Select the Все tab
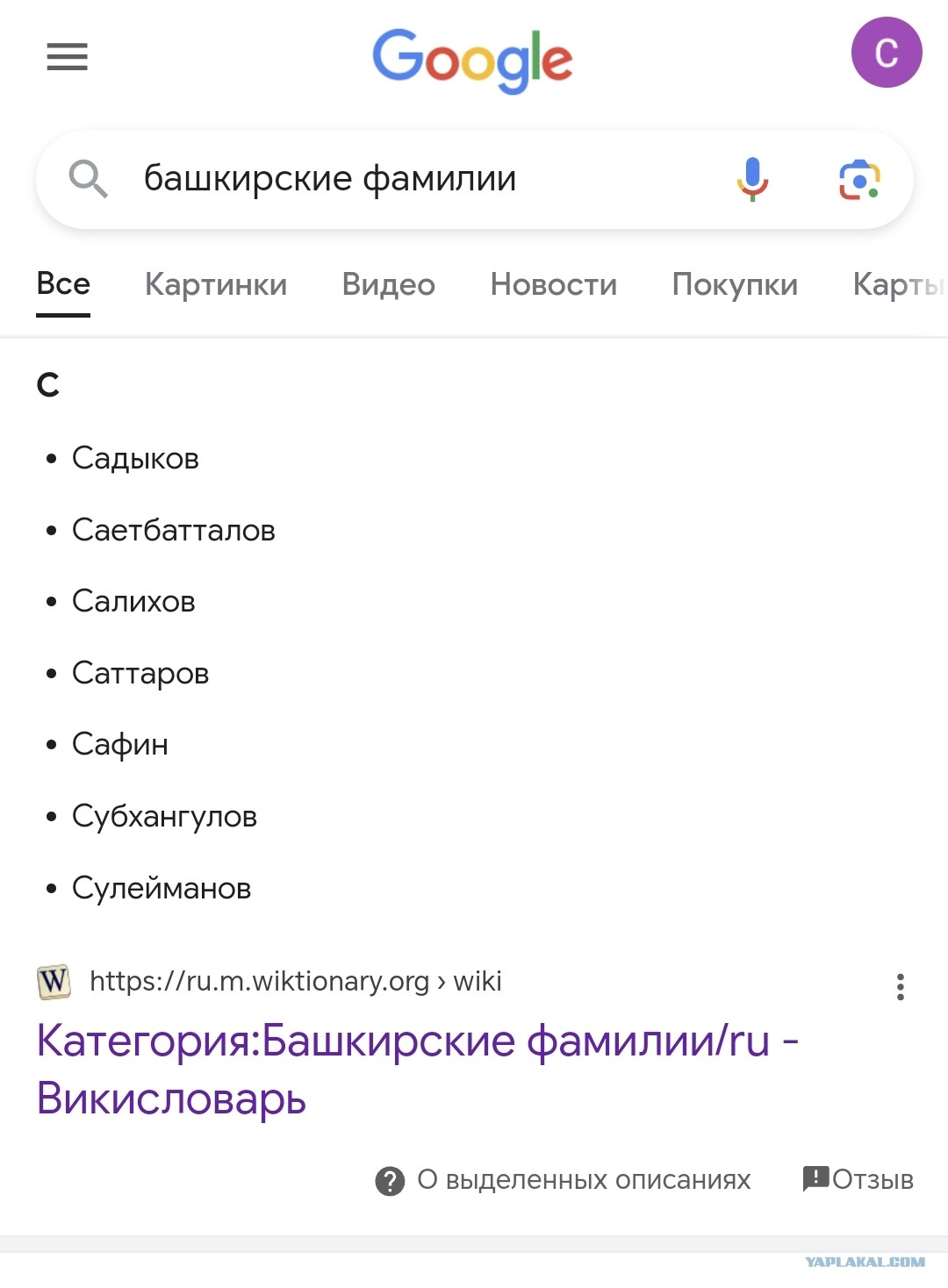948x1288 pixels. pyautogui.click(x=63, y=284)
